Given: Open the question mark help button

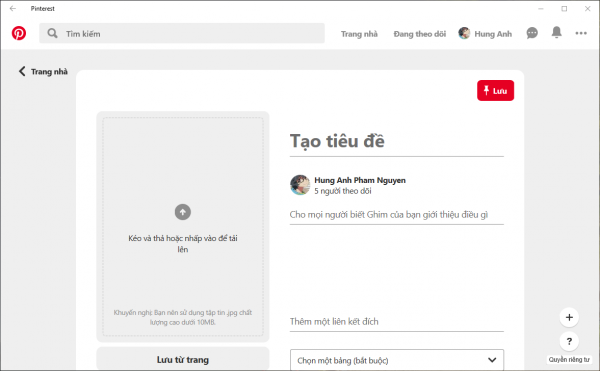Looking at the screenshot, I should 569,341.
